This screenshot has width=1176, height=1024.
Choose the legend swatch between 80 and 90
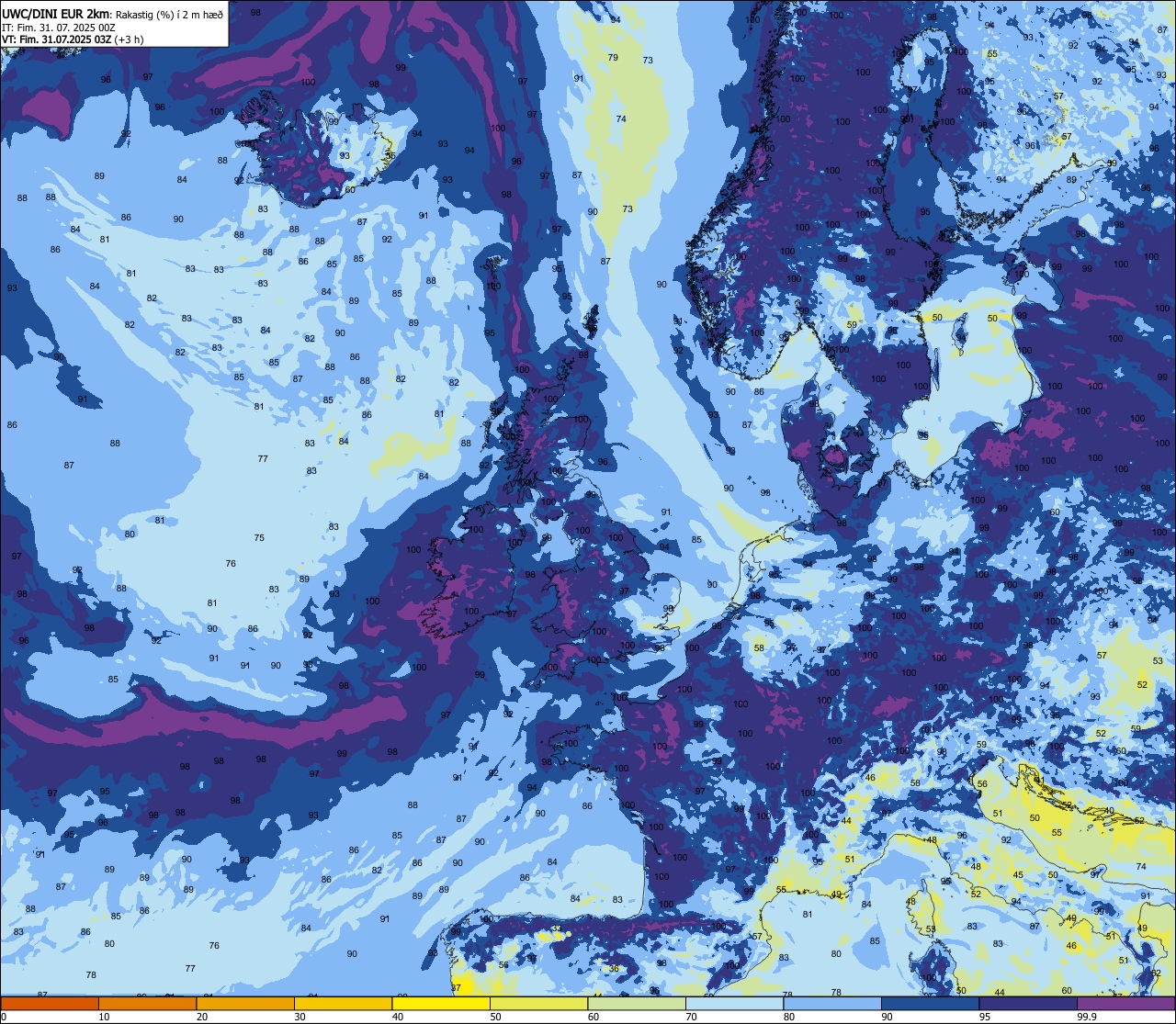tap(832, 1004)
